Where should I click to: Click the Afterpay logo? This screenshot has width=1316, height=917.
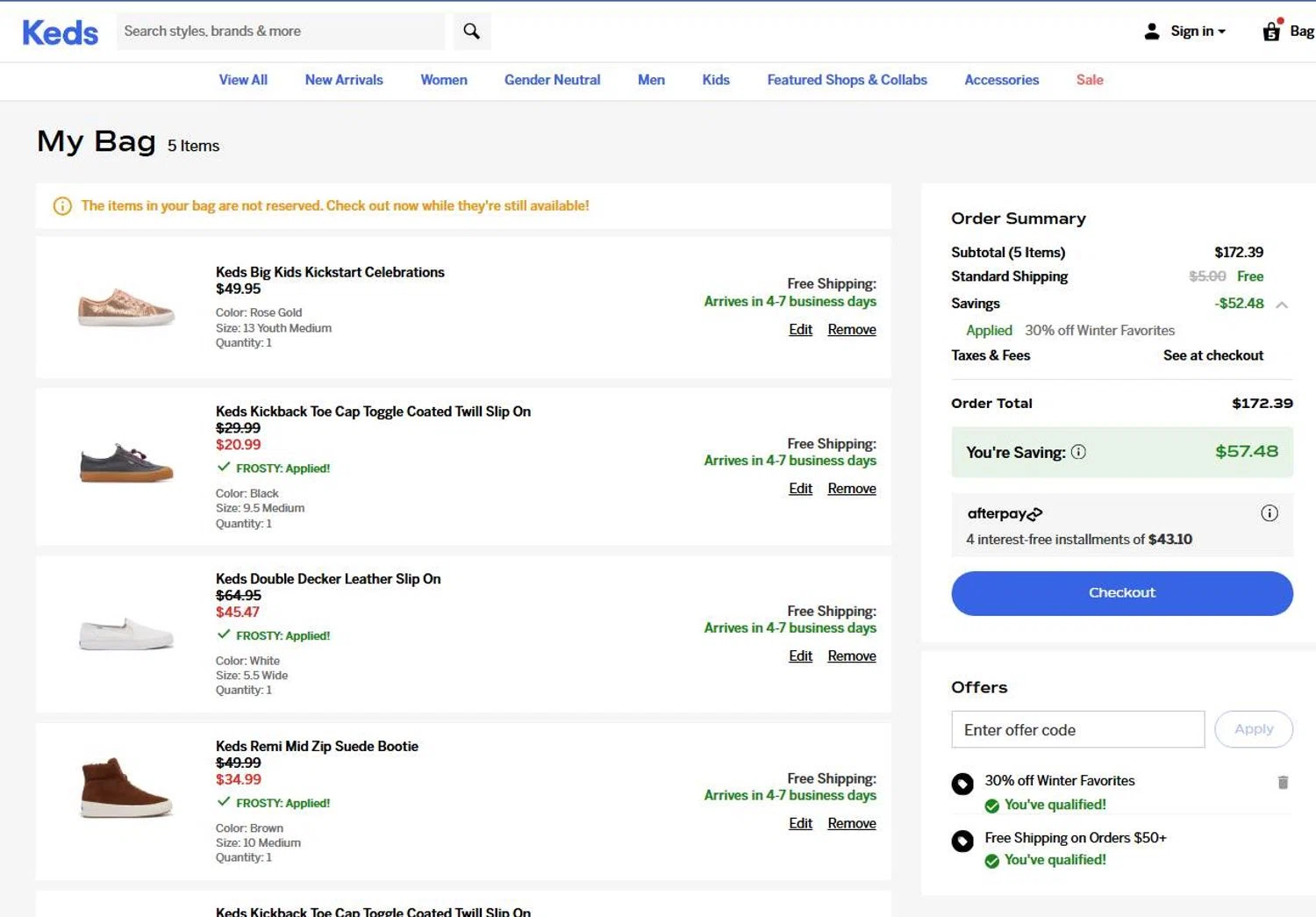click(x=1005, y=514)
